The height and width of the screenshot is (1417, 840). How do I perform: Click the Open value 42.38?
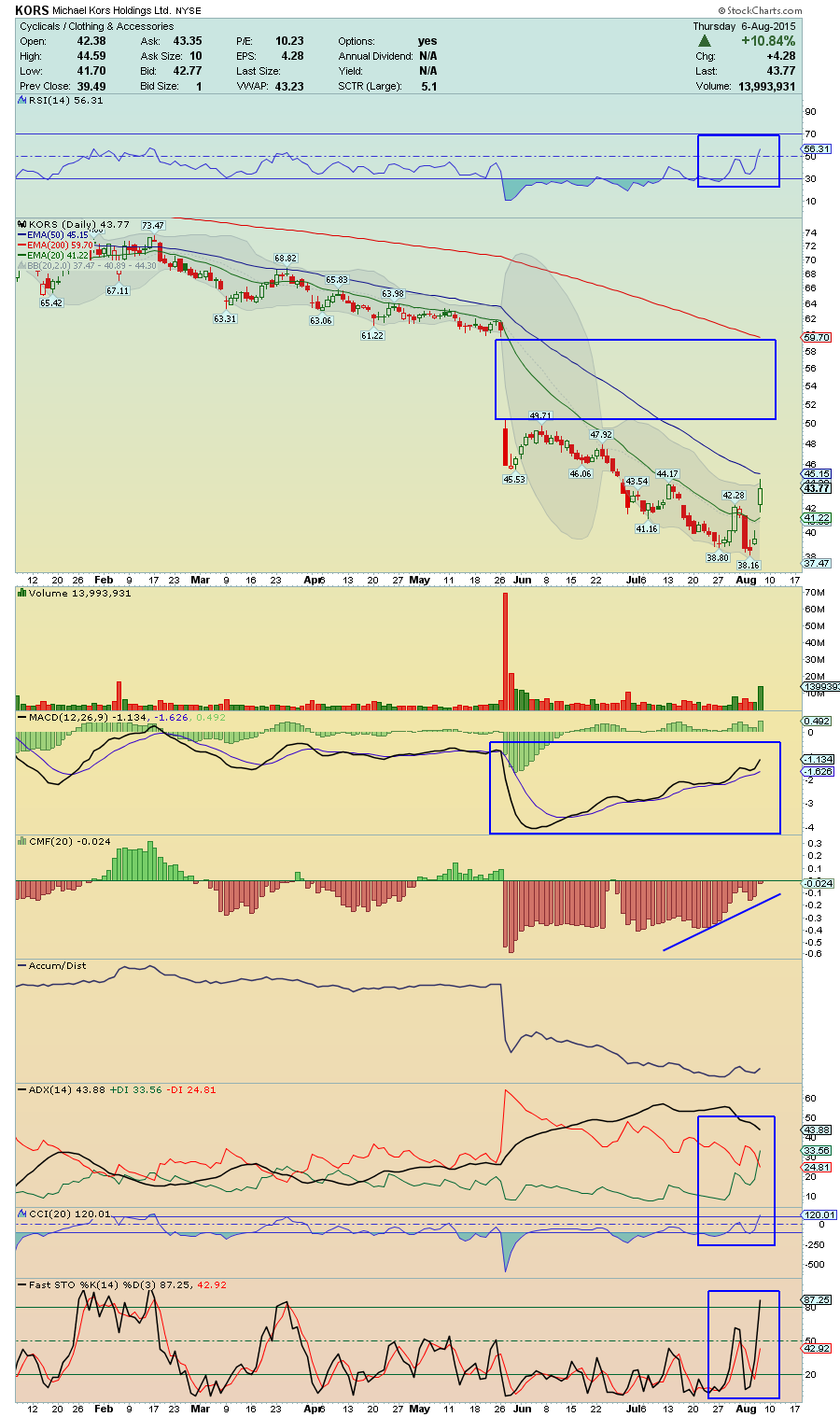point(91,41)
